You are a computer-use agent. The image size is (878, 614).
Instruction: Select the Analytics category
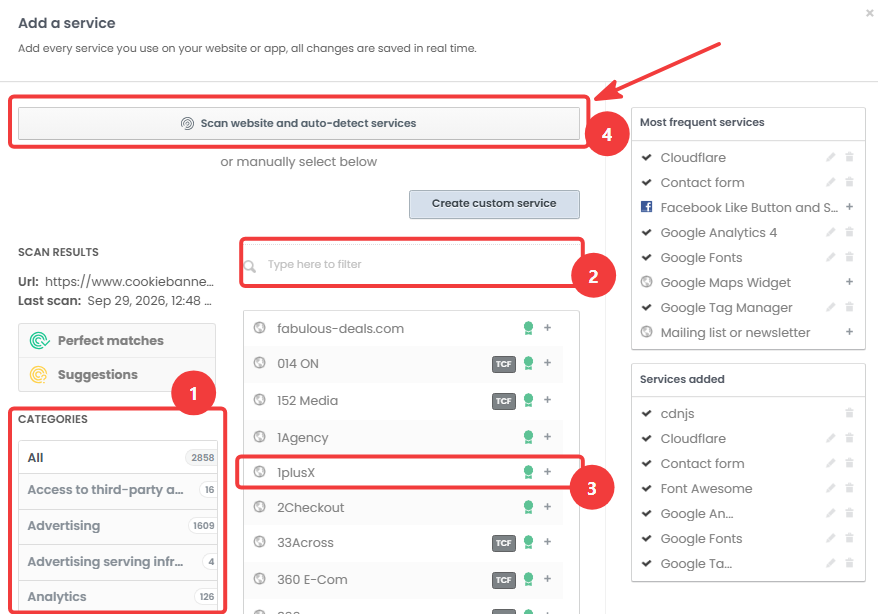point(118,597)
